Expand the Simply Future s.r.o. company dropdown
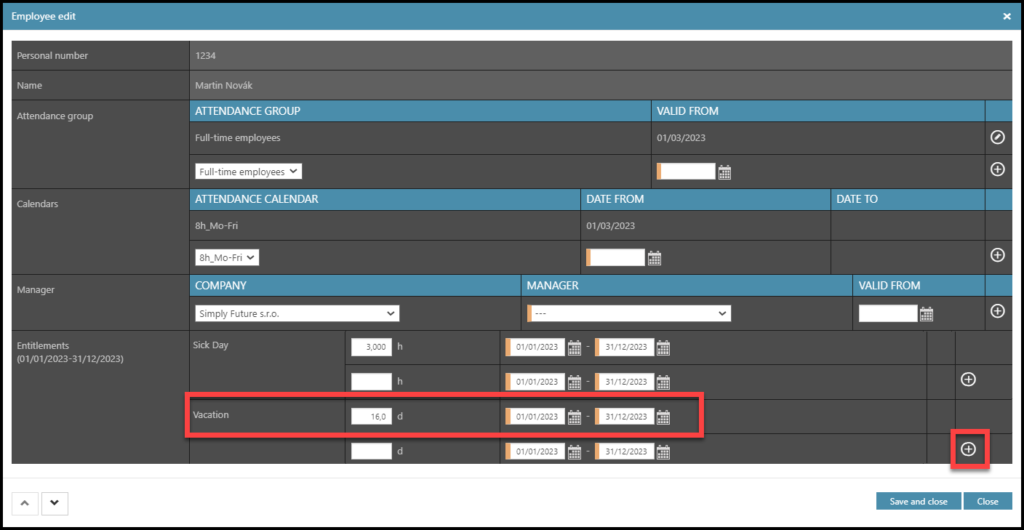The width and height of the screenshot is (1024, 530). (297, 314)
